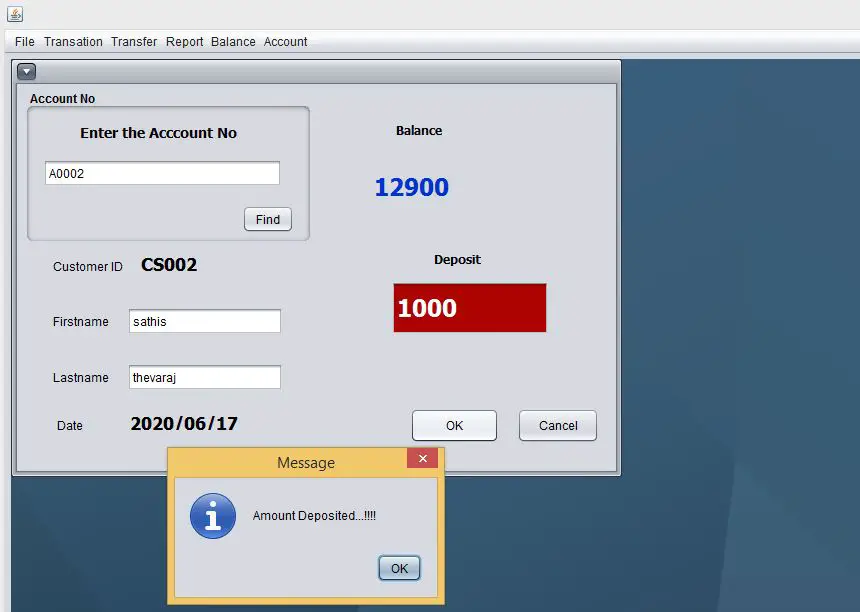Click the Lastname field showing thevaraj
Viewport: 860px width, 612px height.
204,377
